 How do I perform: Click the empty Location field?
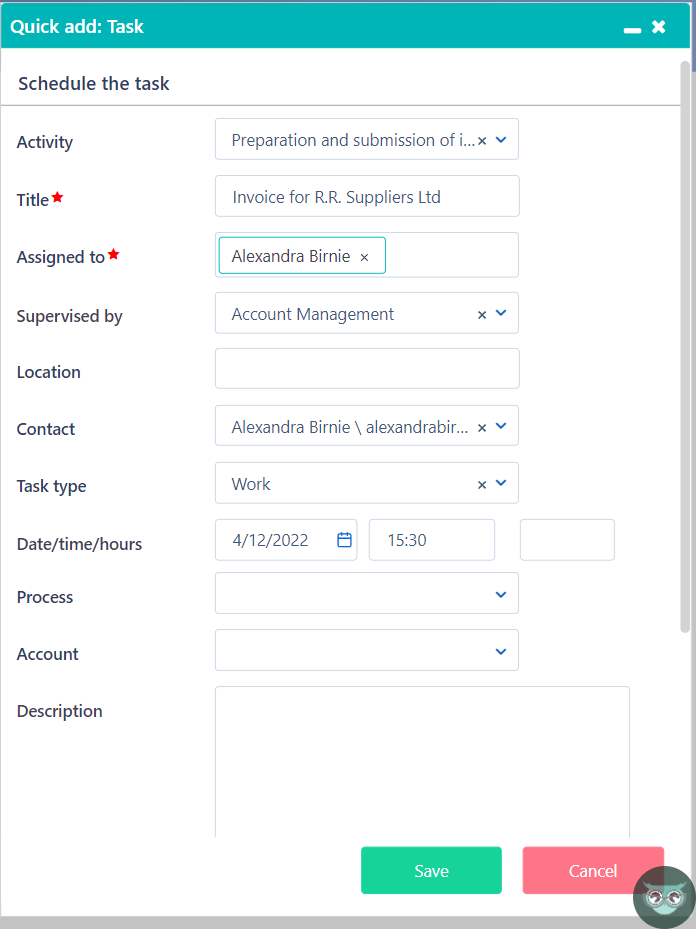coord(366,369)
